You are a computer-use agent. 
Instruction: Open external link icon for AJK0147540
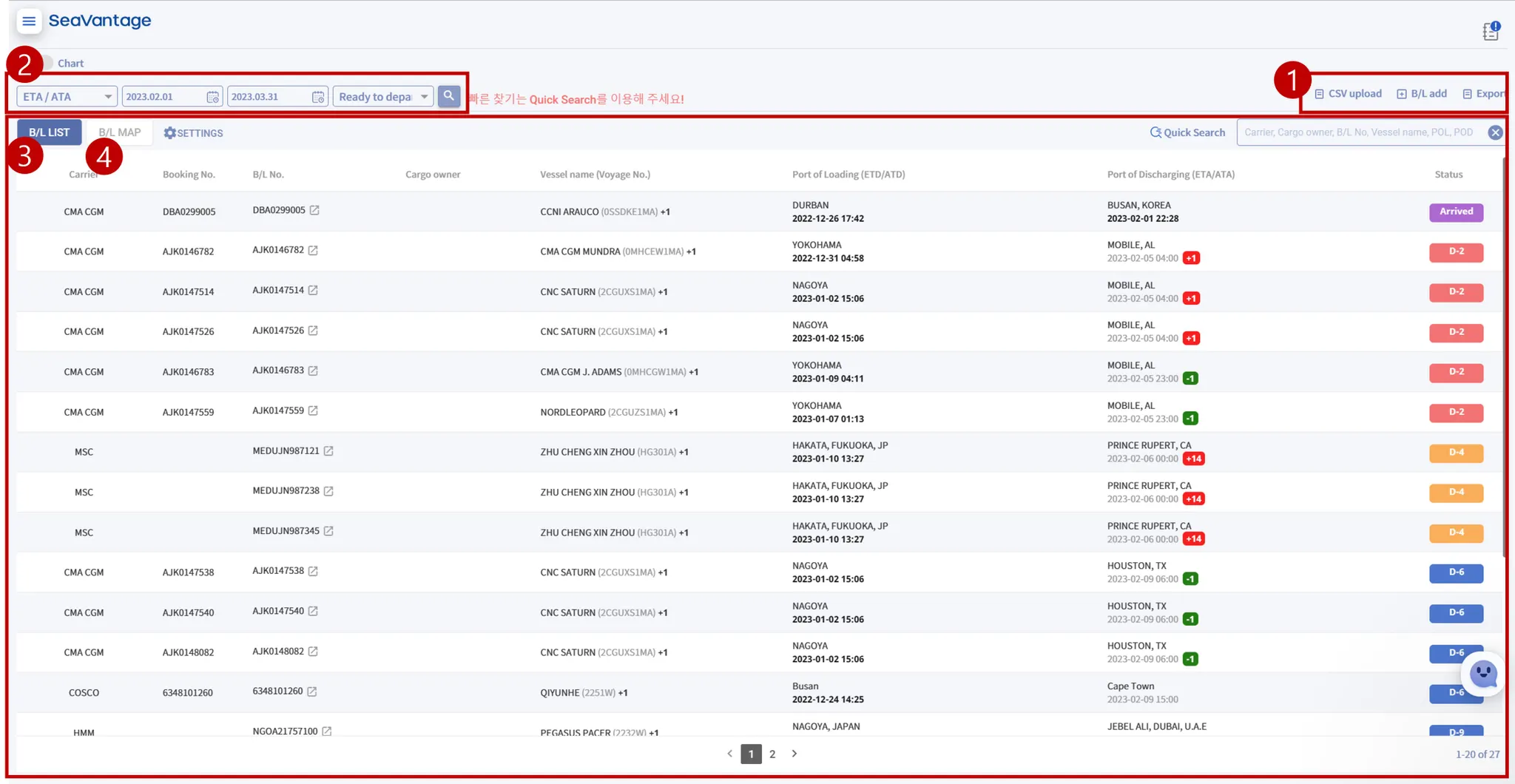click(x=313, y=611)
